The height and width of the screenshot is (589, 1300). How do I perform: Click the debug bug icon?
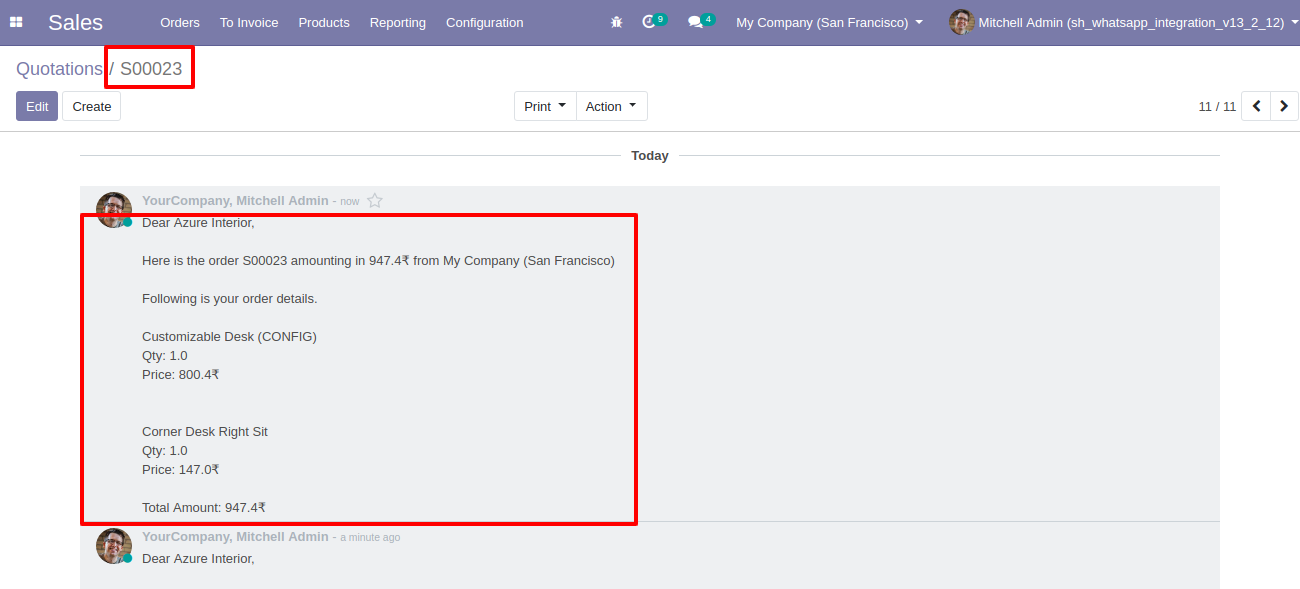[616, 22]
